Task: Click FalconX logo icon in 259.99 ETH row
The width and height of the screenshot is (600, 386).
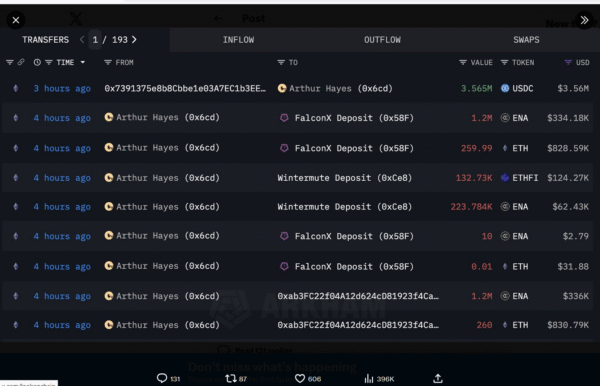Action: coord(284,148)
